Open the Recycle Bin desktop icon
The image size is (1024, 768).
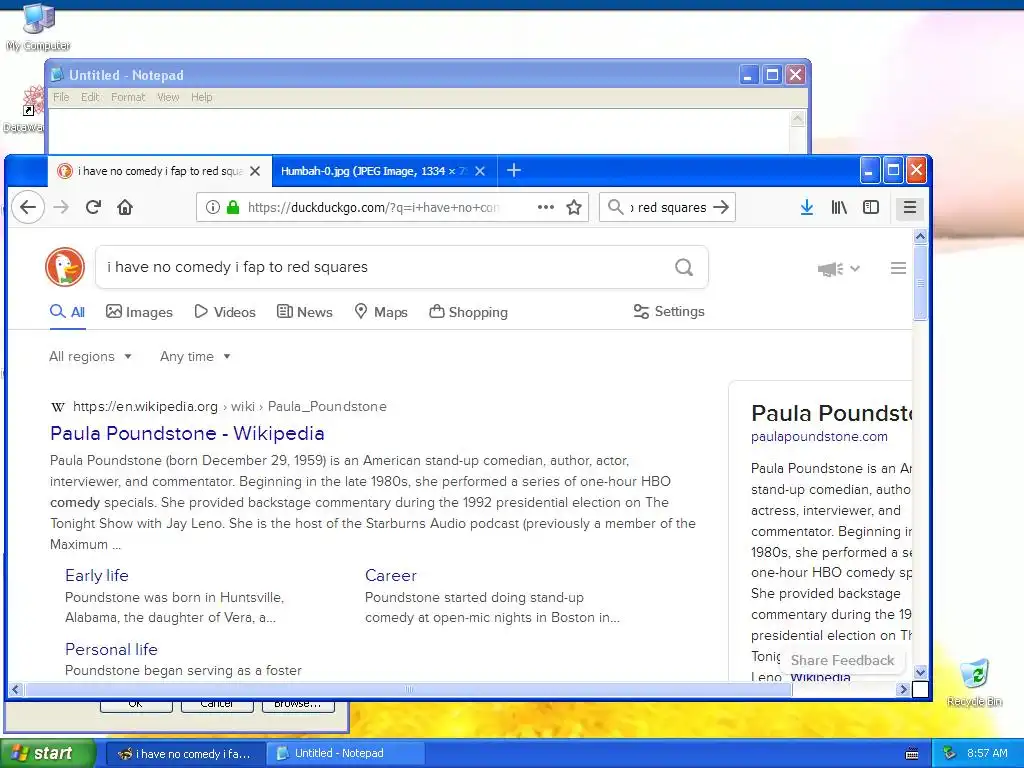pos(974,683)
